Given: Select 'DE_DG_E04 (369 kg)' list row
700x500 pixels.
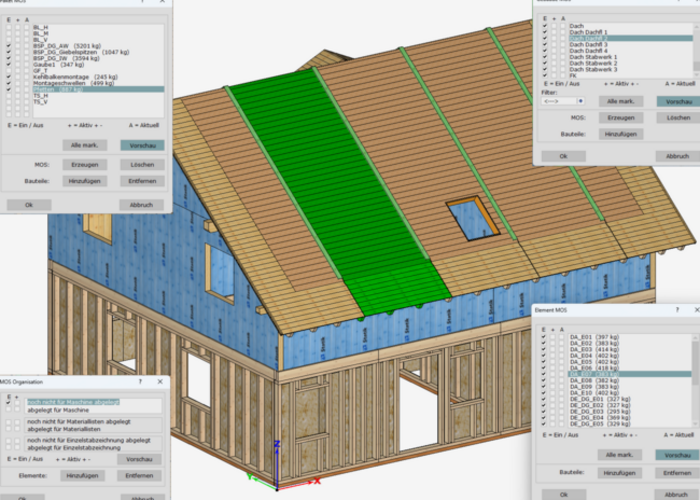Looking at the screenshot, I should click(x=630, y=418).
